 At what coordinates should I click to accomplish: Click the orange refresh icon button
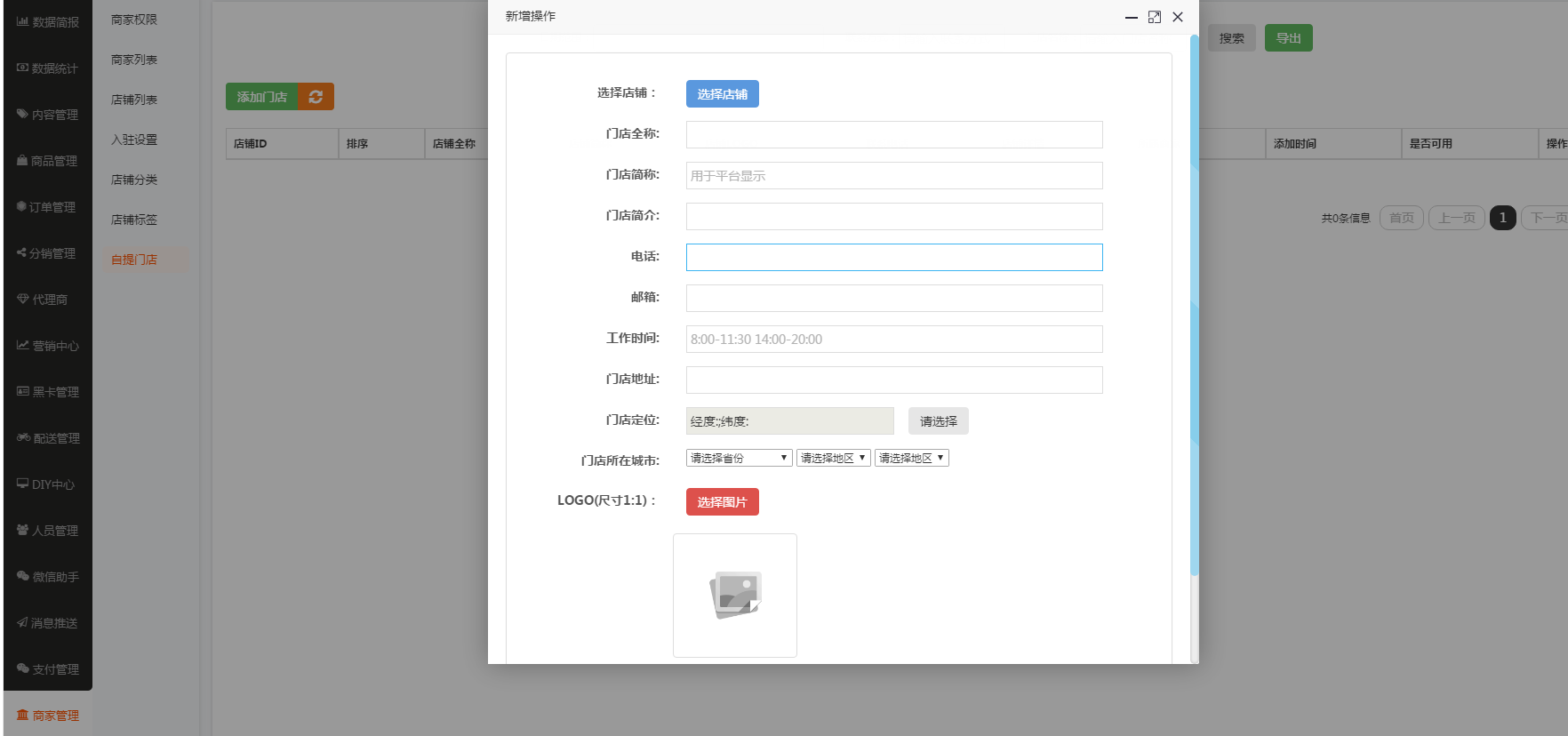pyautogui.click(x=316, y=97)
